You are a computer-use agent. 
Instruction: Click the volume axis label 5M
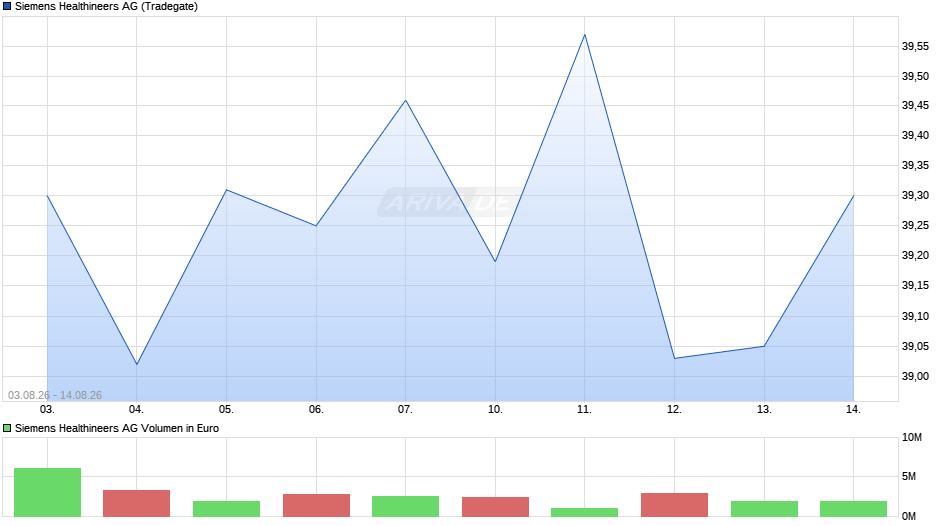(x=909, y=476)
